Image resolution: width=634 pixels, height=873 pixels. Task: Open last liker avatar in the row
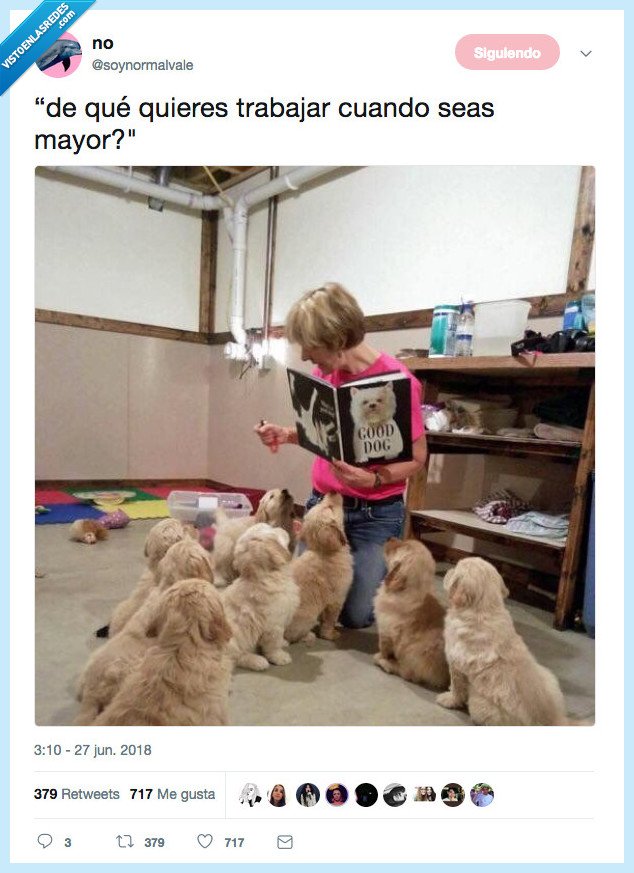482,794
